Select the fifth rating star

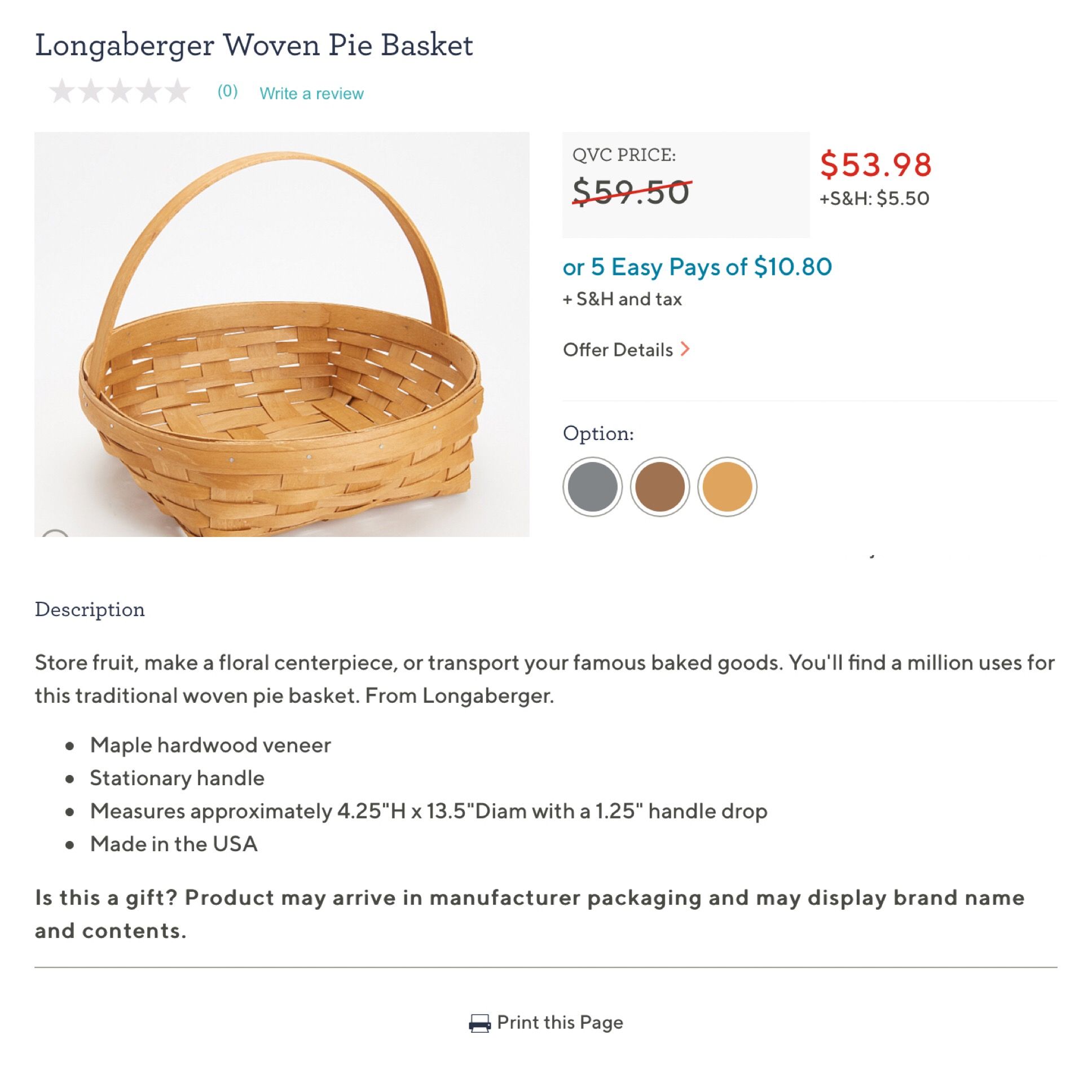click(x=178, y=91)
